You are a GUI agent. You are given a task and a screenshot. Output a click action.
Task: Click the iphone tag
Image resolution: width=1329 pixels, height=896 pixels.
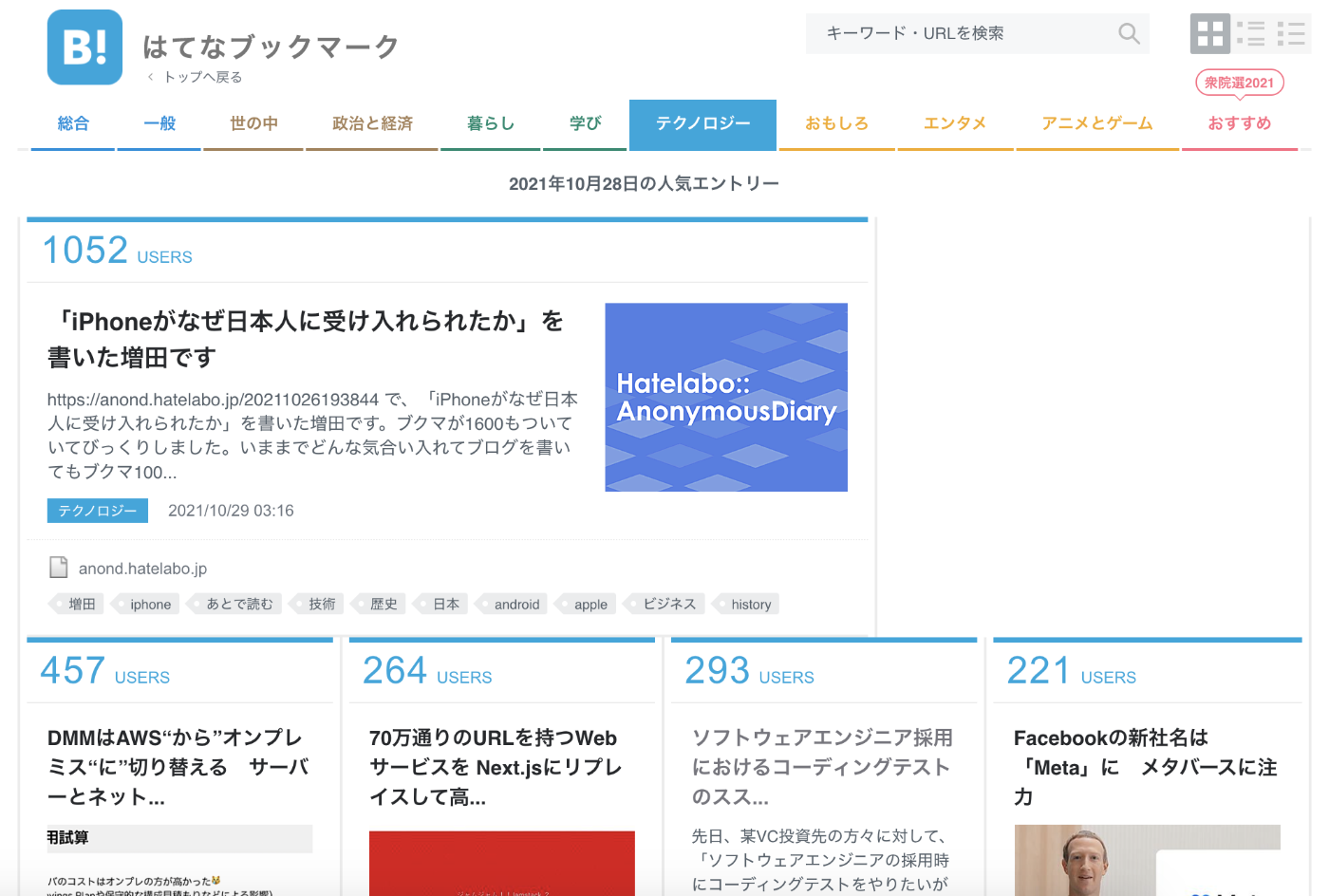145,604
